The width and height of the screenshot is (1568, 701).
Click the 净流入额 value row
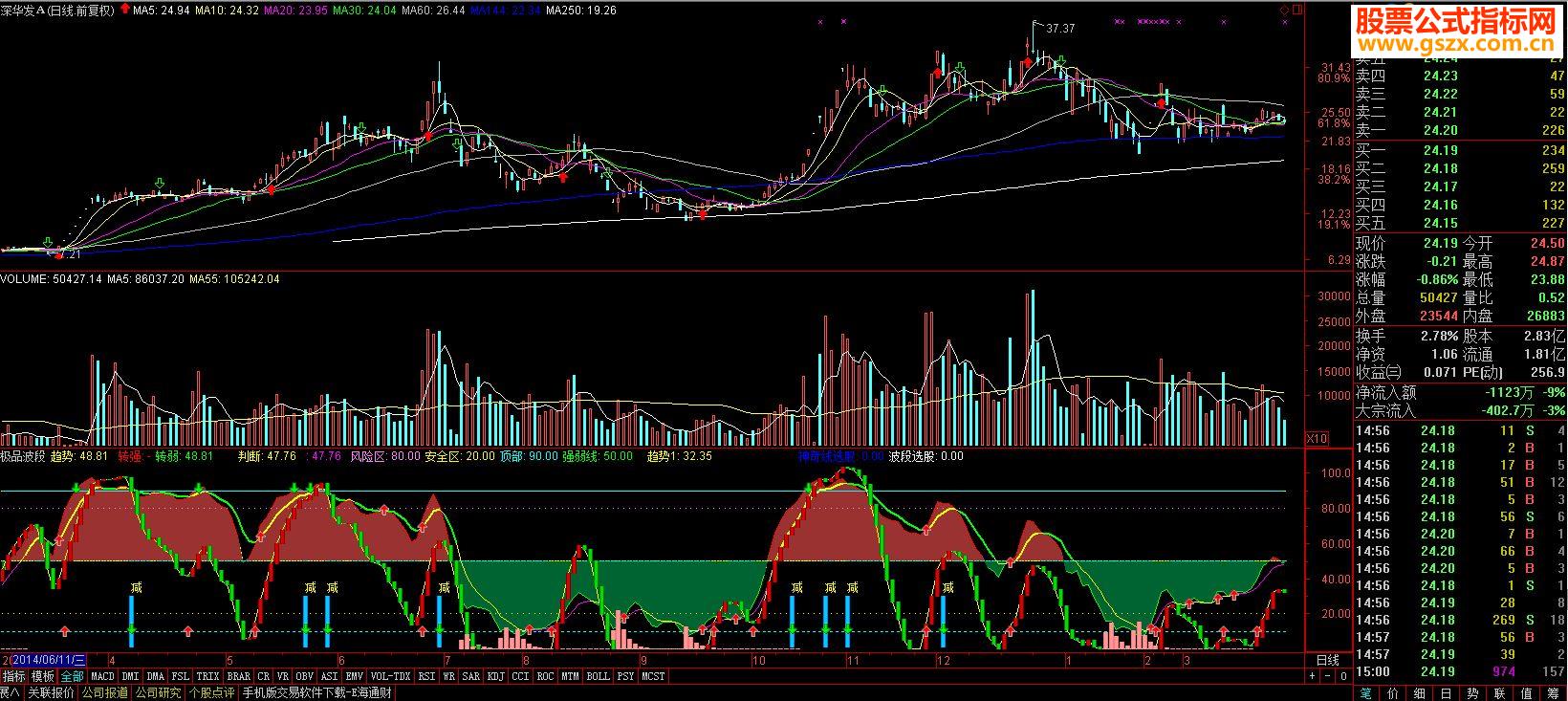1461,392
